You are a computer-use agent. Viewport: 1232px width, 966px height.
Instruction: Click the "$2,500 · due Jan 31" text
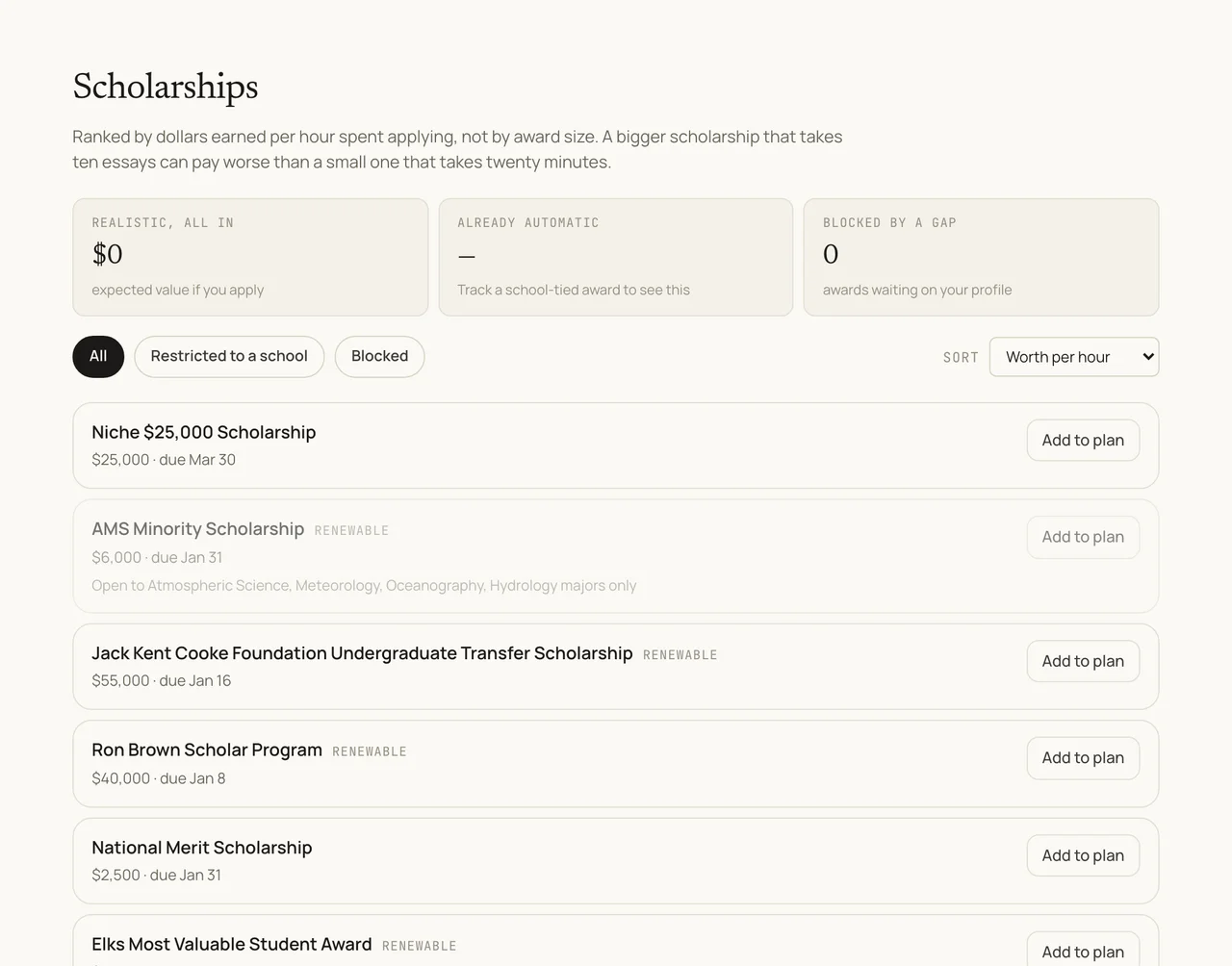click(x=157, y=875)
